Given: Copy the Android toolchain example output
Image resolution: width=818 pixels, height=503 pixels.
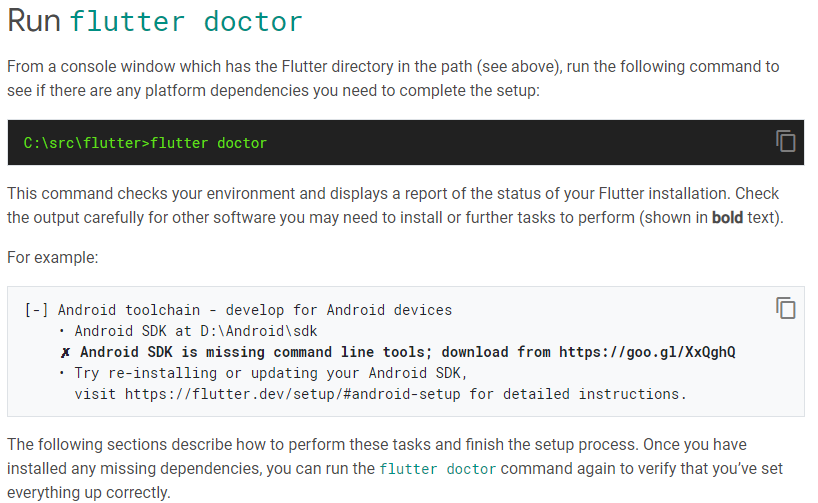Looking at the screenshot, I should pos(786,308).
